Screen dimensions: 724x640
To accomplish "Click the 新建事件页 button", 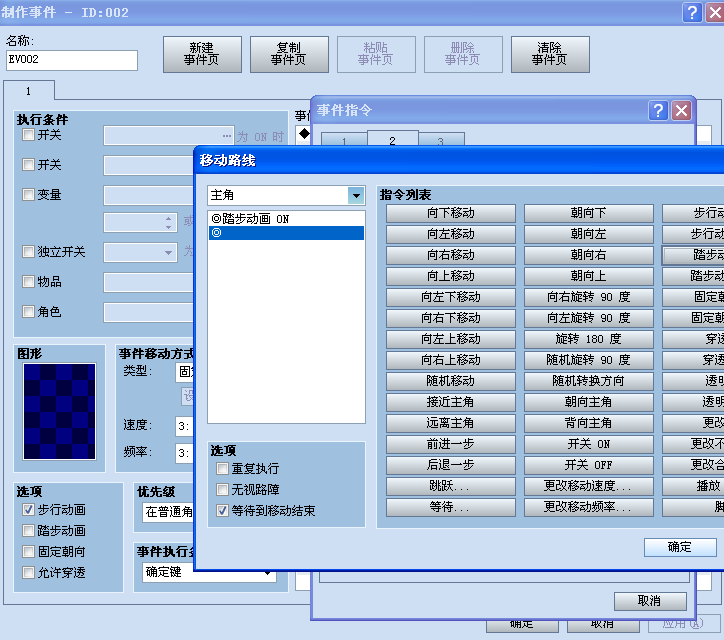I will tap(202, 54).
